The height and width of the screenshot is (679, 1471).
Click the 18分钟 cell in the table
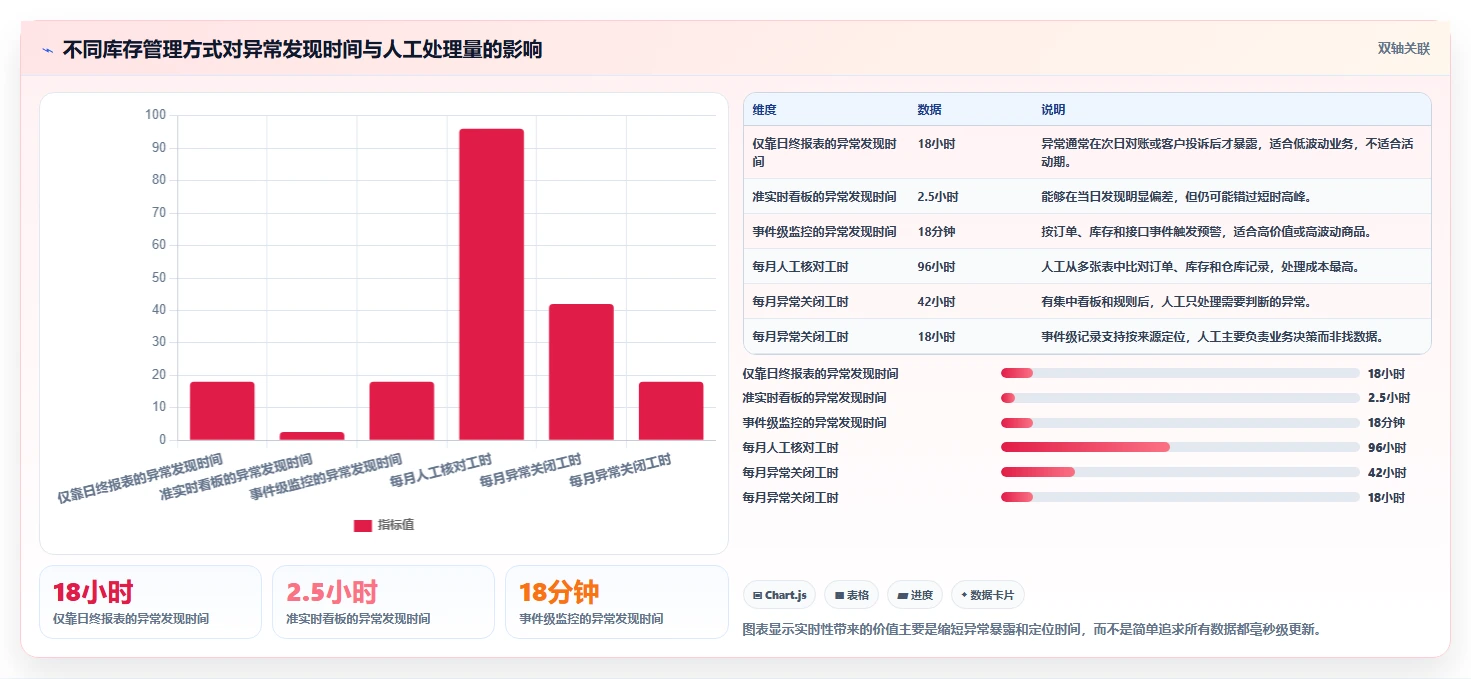[936, 232]
